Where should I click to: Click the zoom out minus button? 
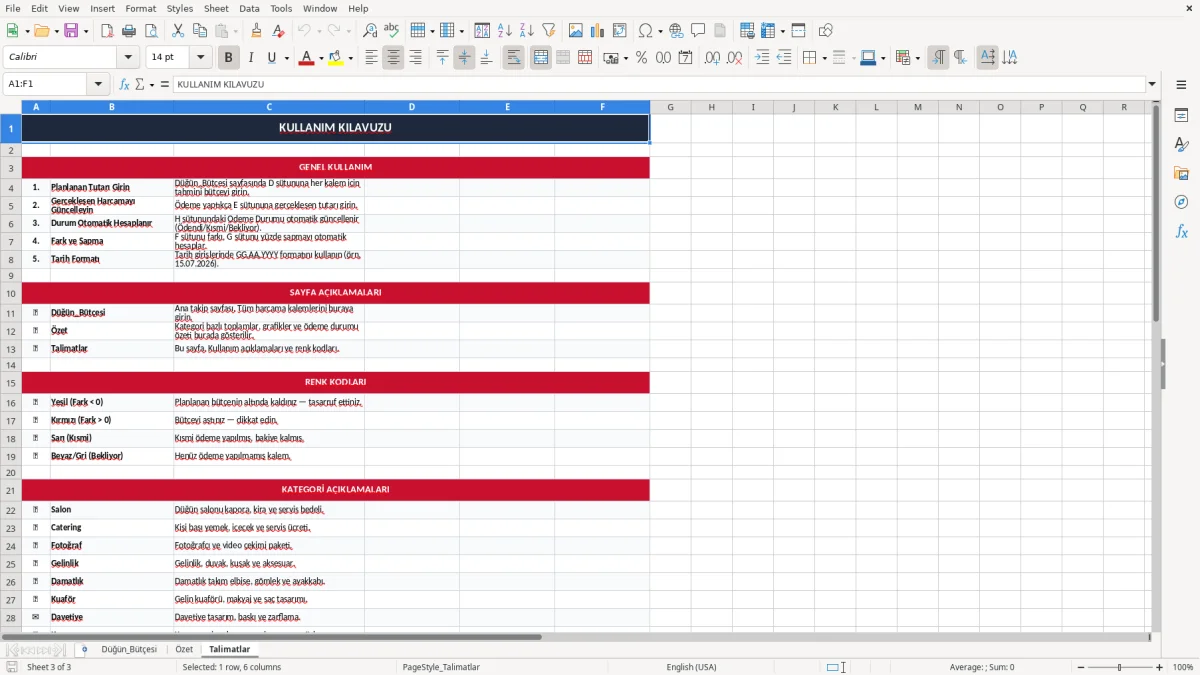pos(1079,667)
